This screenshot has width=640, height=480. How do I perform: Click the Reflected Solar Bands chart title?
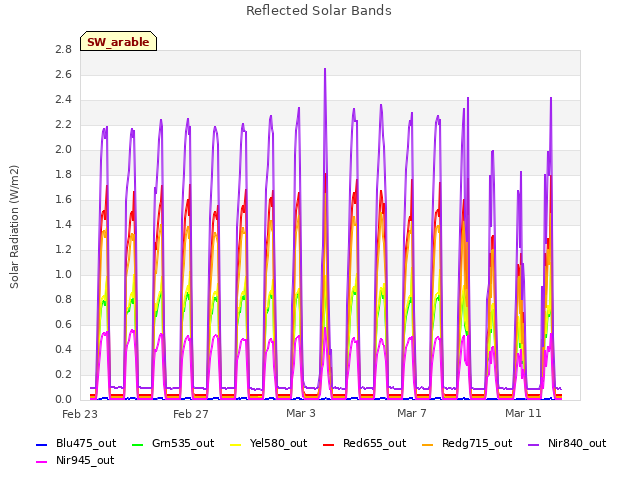pos(319,11)
